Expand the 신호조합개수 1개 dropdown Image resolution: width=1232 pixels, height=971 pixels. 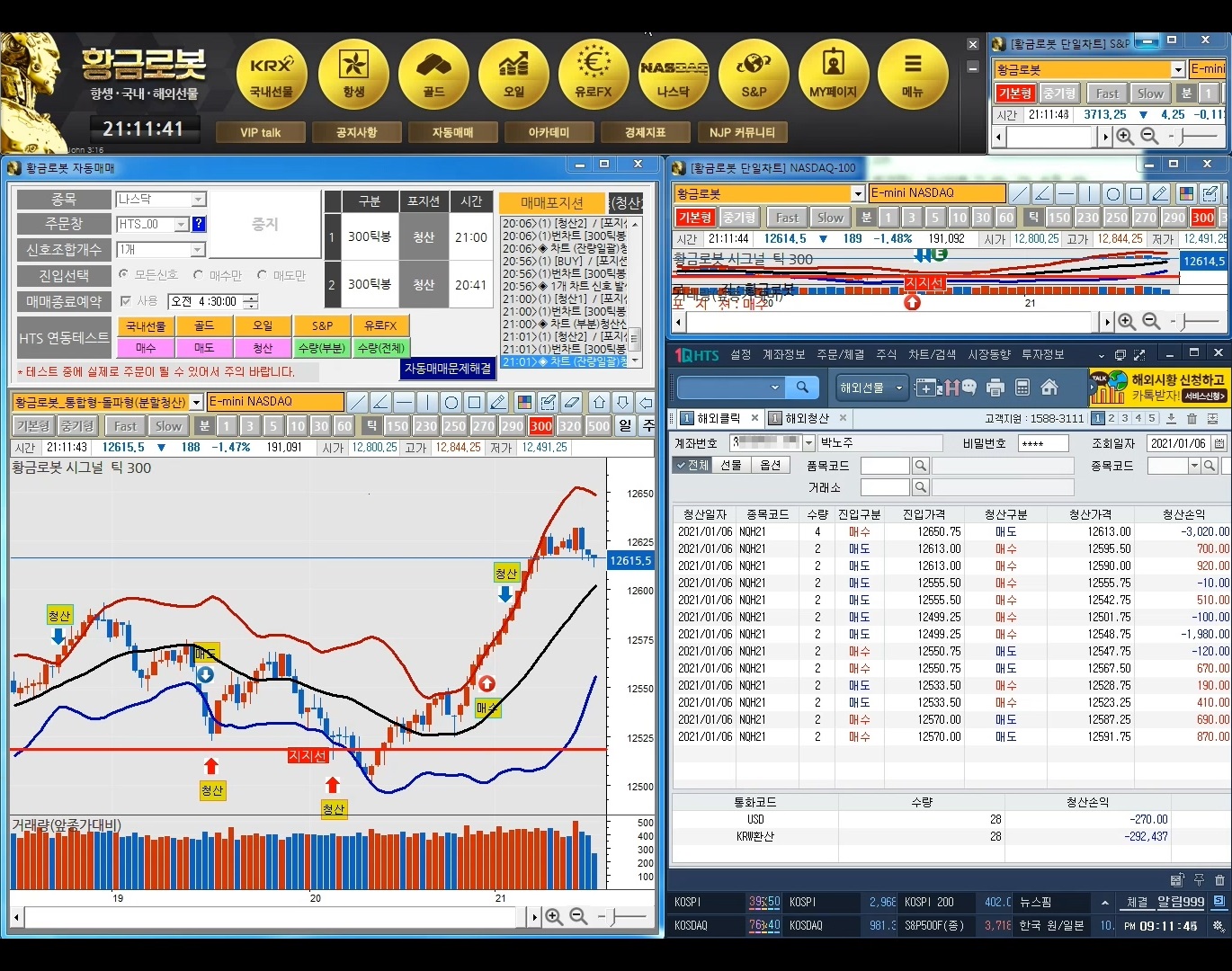[x=199, y=249]
